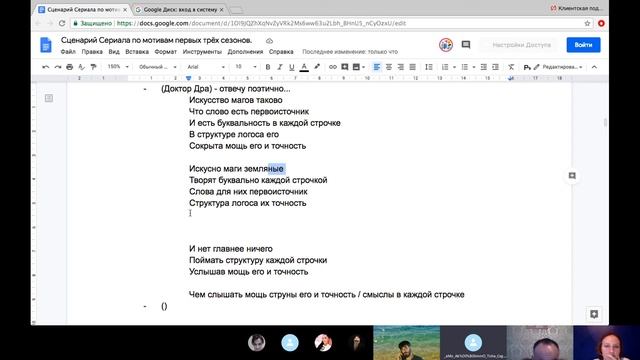Clear formatting from the selection
Image resolution: width=640 pixels, height=360 pixels.
pyautogui.click(x=511, y=67)
